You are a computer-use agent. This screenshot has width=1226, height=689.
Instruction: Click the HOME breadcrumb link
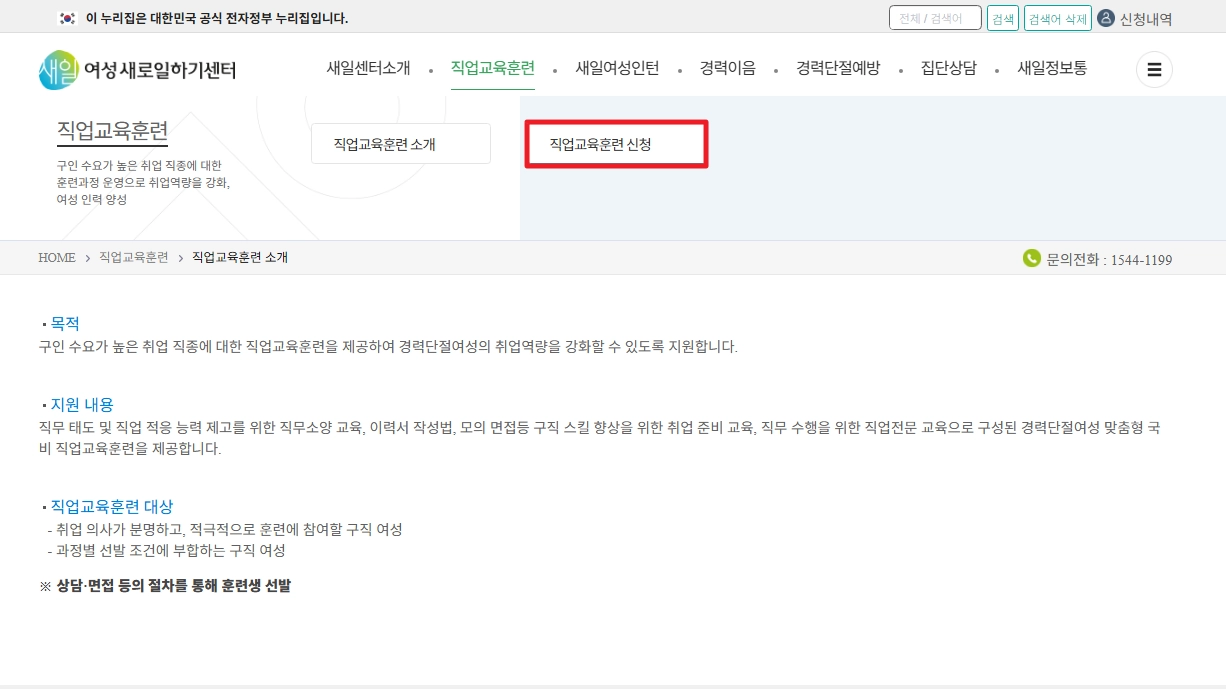click(x=56, y=258)
